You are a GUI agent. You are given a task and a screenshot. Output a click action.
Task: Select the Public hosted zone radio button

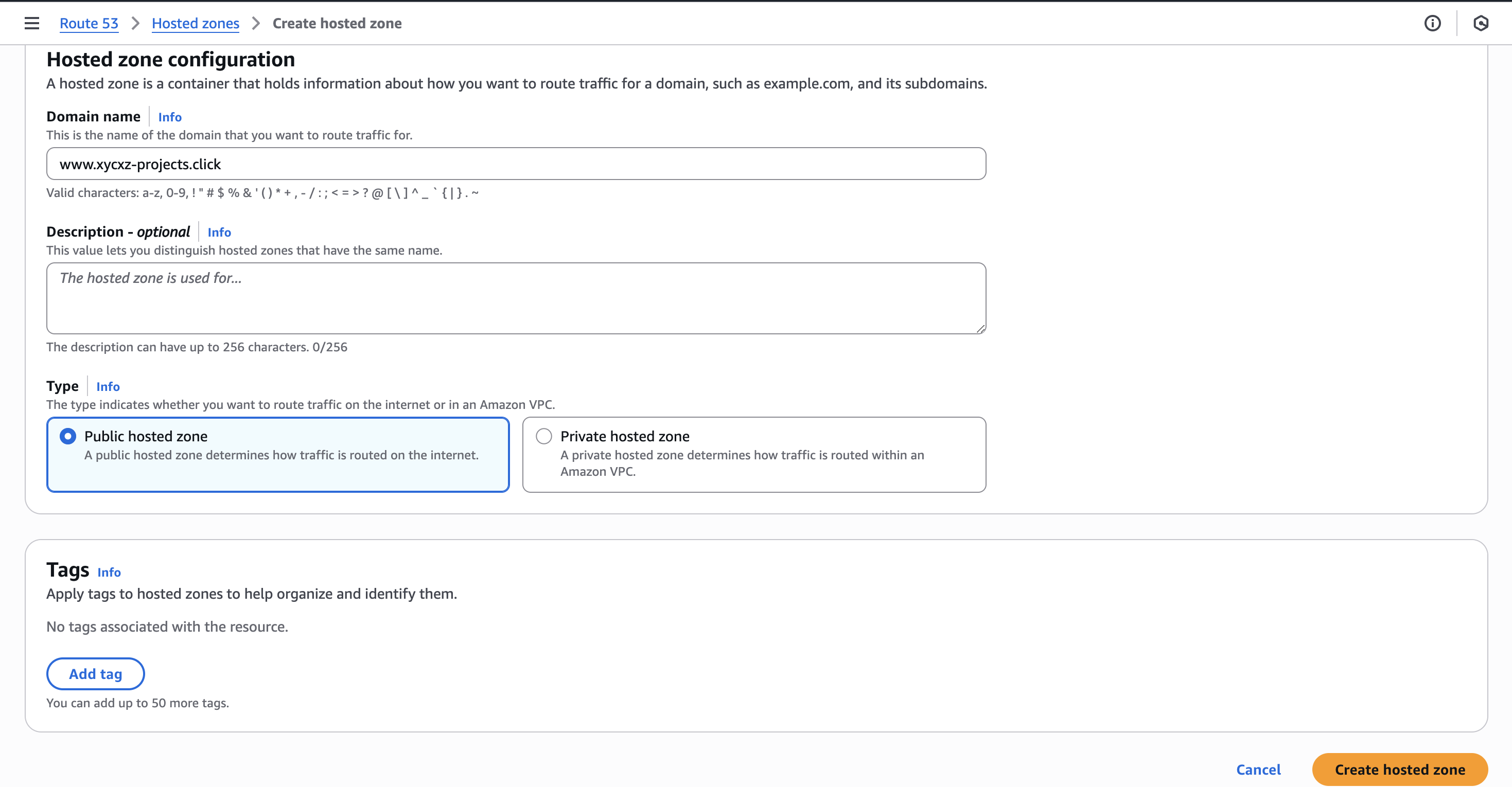tap(67, 436)
